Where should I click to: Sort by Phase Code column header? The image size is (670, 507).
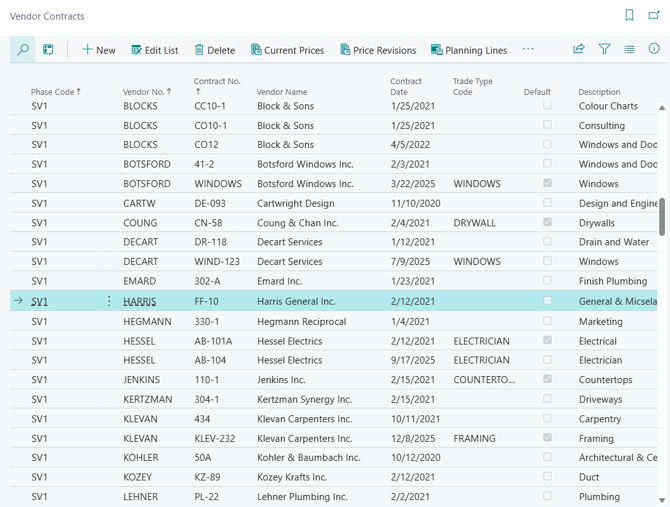tap(56, 92)
